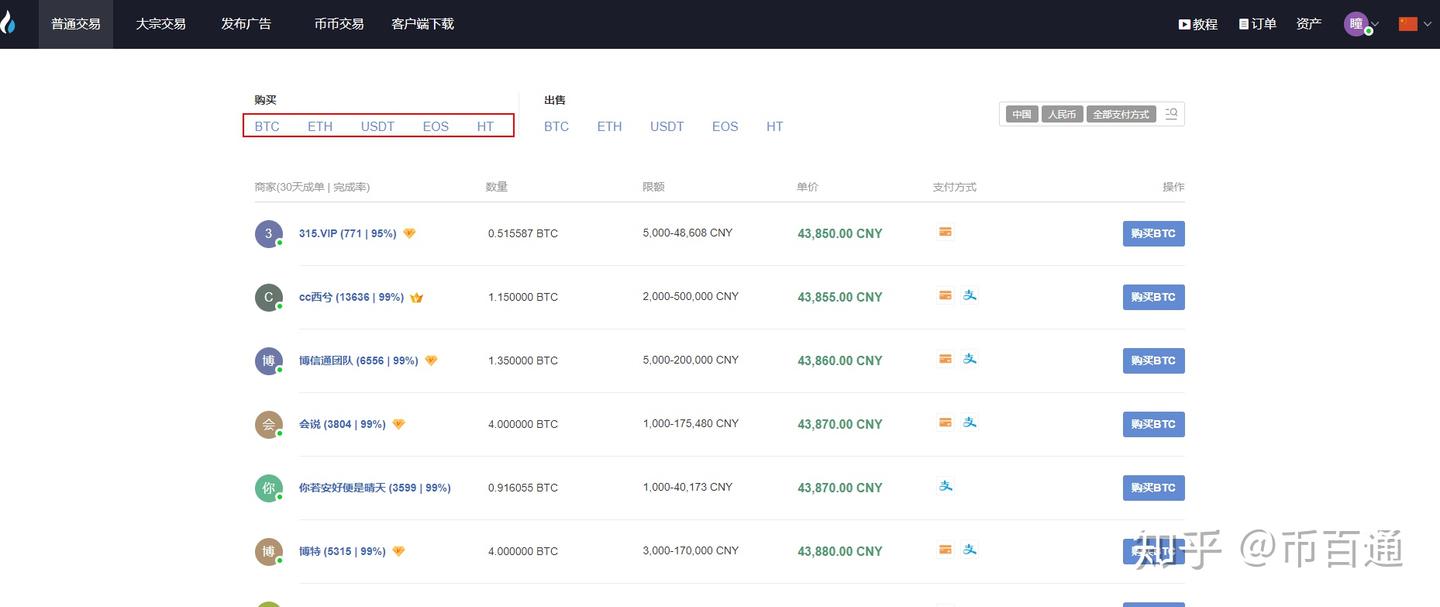
Task: Click the limit 2,000-500,000 CNY
Action: pos(691,296)
